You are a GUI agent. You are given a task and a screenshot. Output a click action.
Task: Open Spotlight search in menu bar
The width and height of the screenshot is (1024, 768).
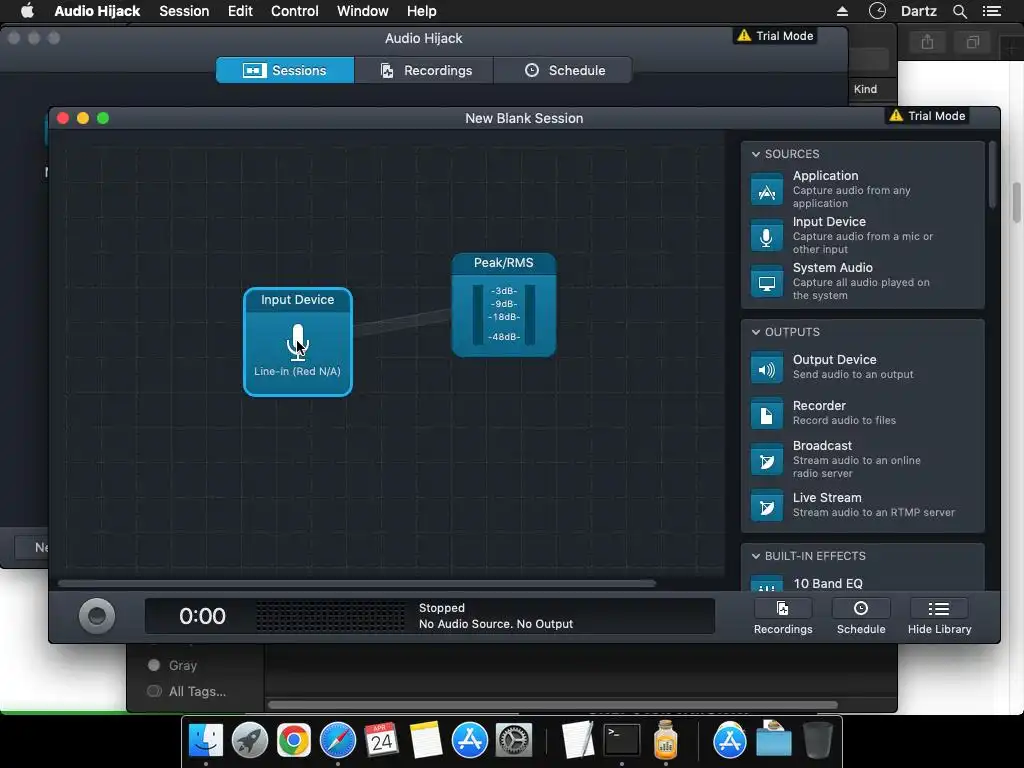[x=959, y=11]
